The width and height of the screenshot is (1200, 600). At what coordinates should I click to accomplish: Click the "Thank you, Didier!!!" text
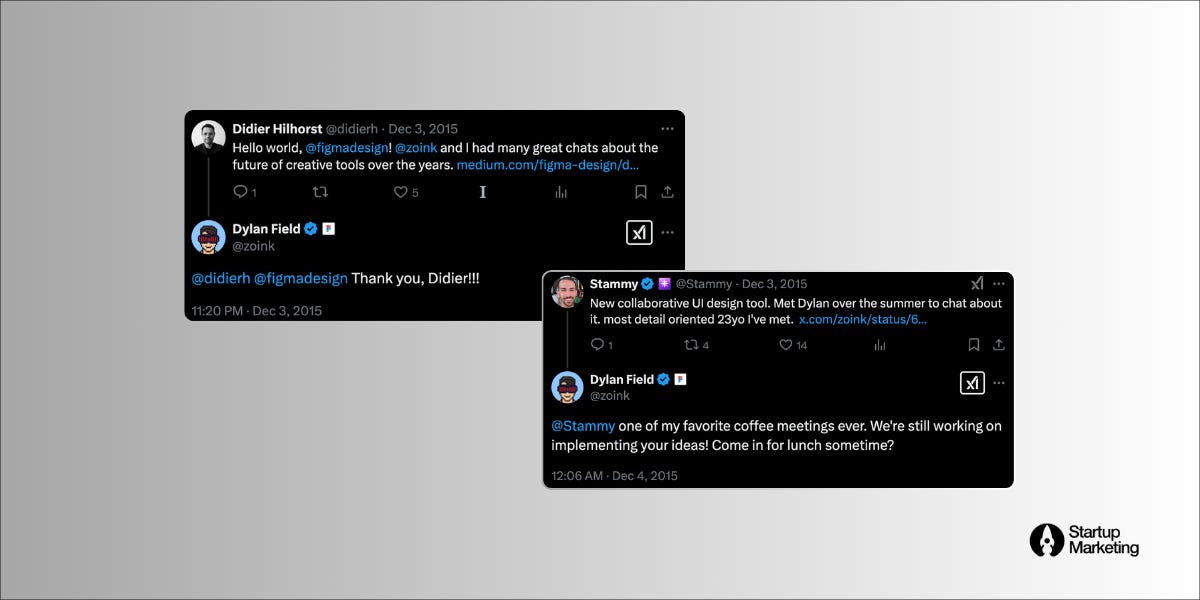click(416, 278)
